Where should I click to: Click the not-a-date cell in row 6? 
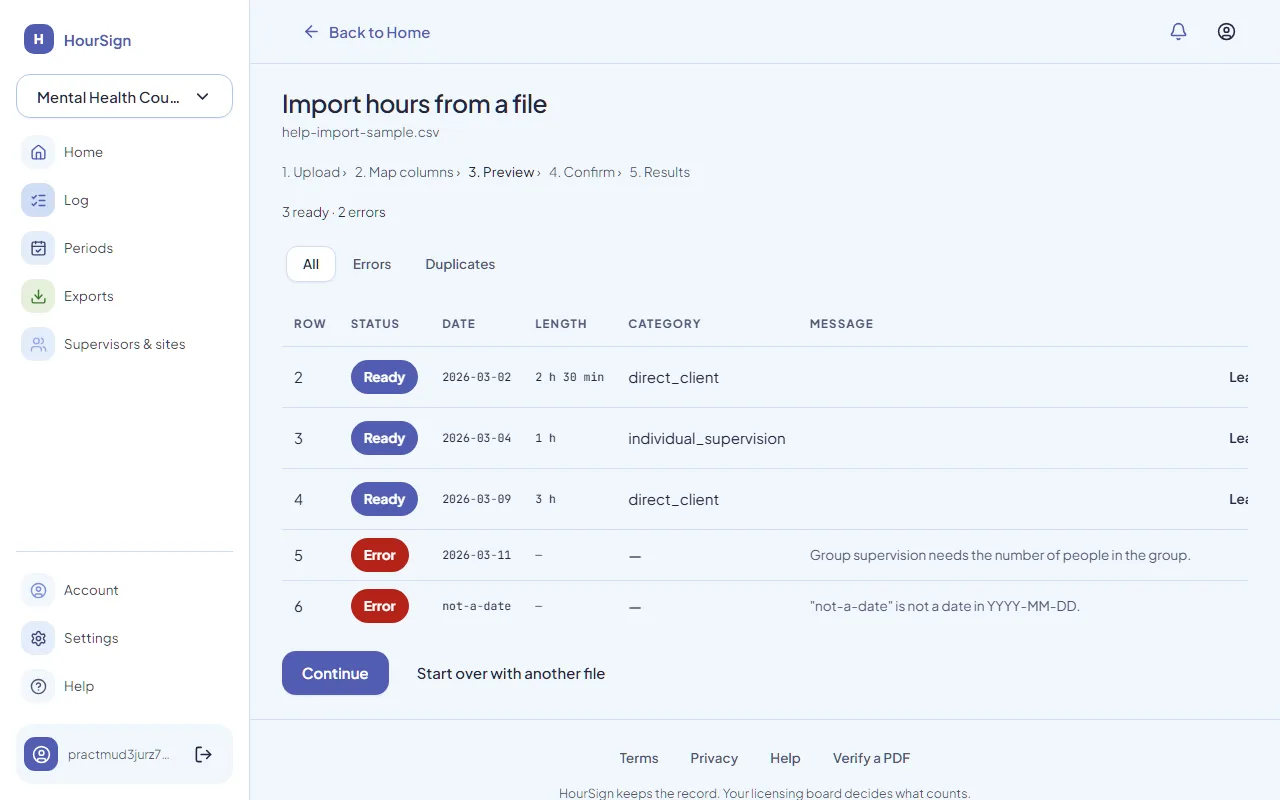(x=477, y=606)
